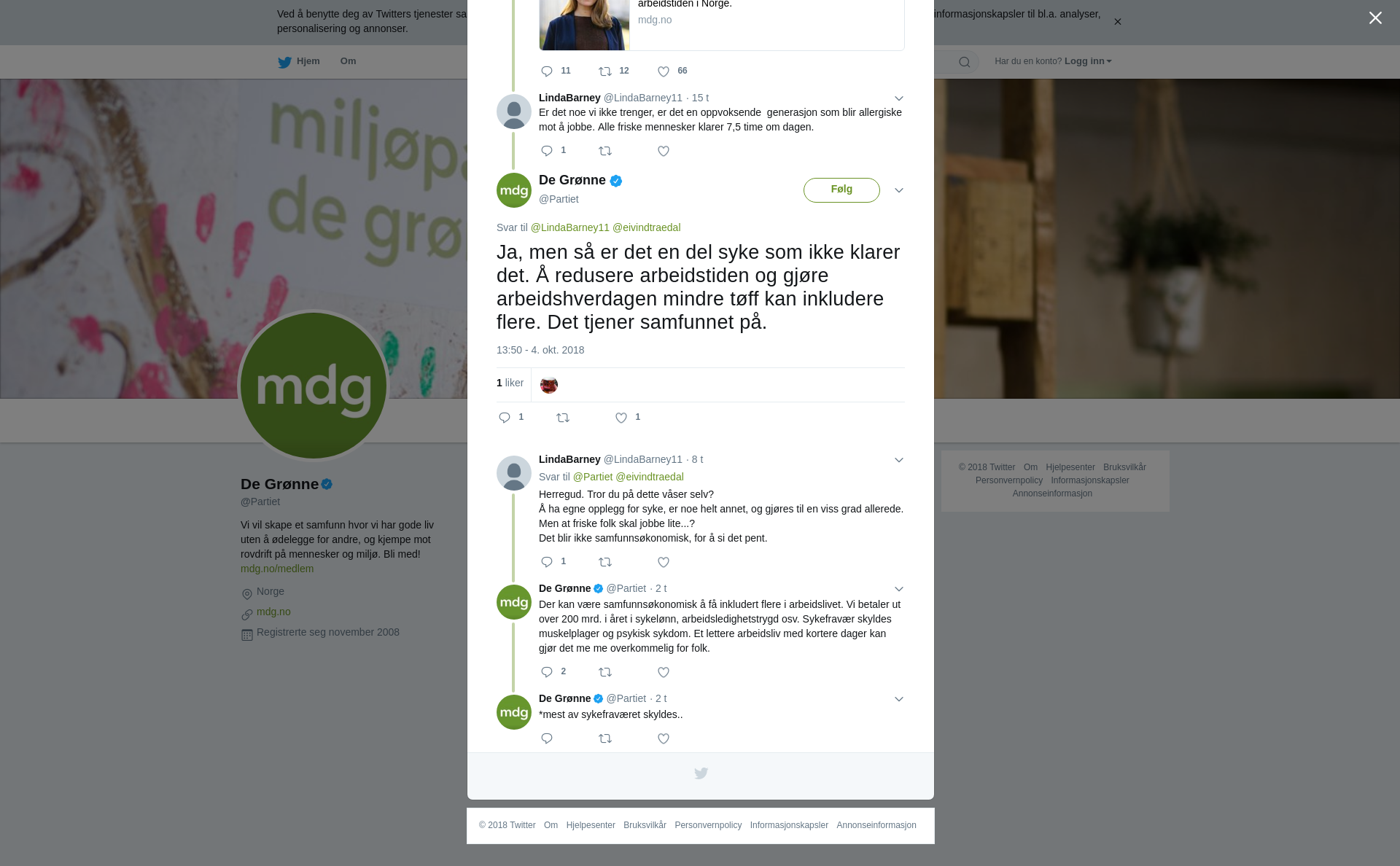Like LindaBarney's 15 t reply
Image resolution: width=1400 pixels, height=866 pixels.
[664, 152]
